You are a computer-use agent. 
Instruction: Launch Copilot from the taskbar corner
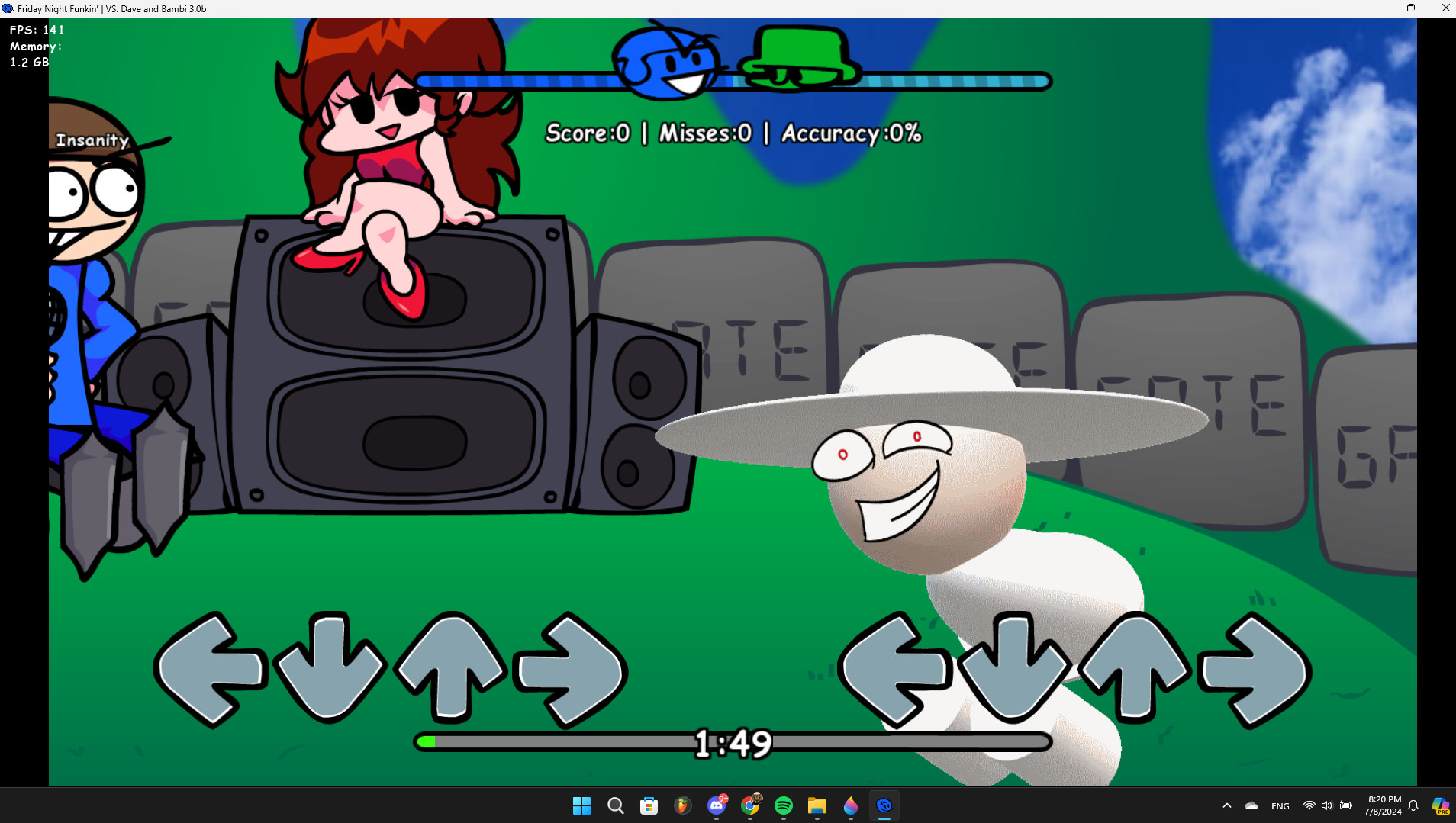1440,805
